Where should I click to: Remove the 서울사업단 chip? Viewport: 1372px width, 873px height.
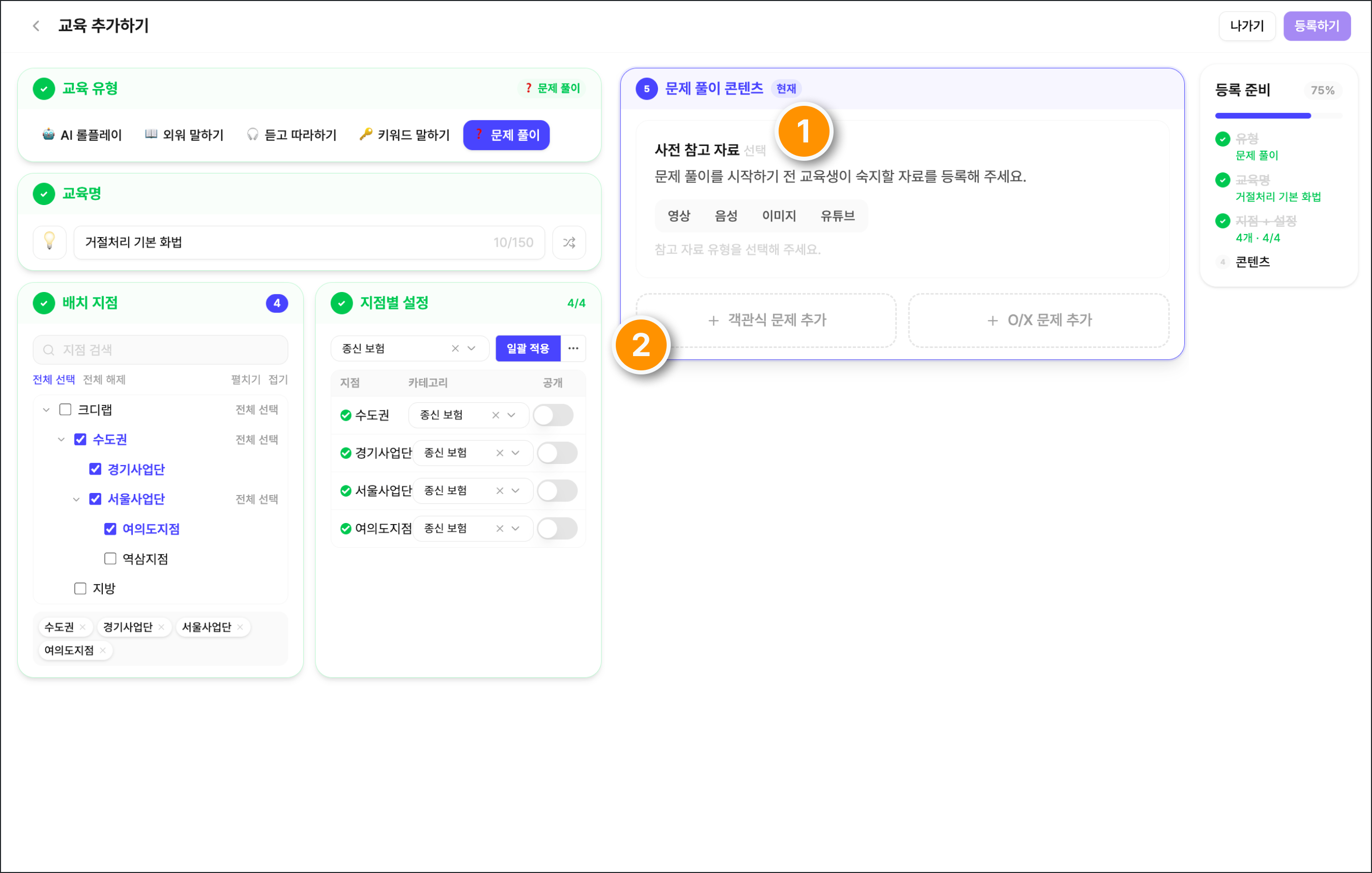tap(240, 626)
